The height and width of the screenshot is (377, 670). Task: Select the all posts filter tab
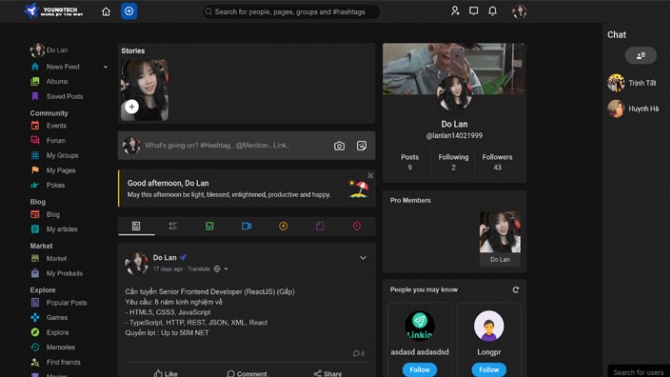136,226
